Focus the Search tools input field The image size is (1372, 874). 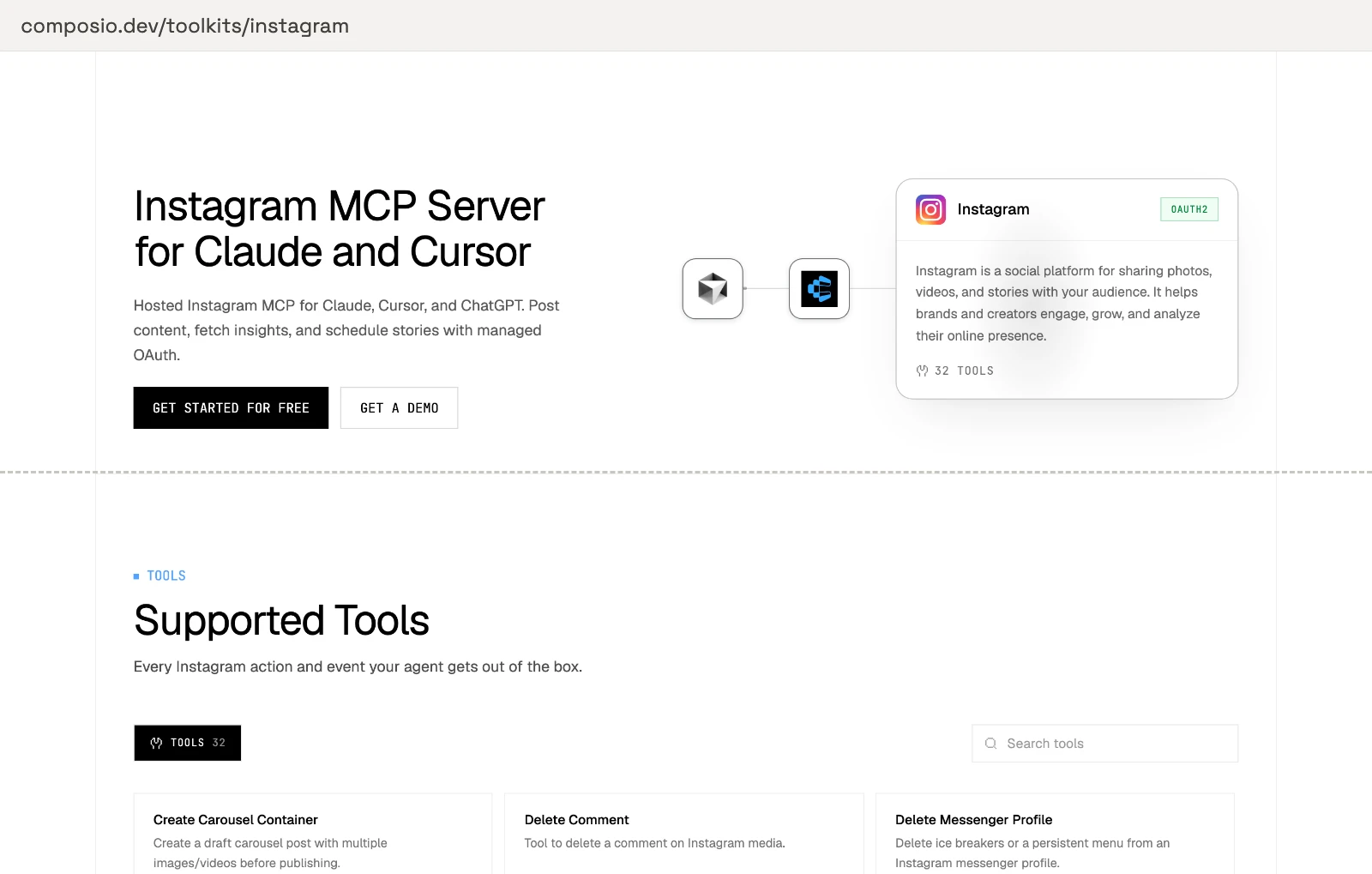point(1104,744)
